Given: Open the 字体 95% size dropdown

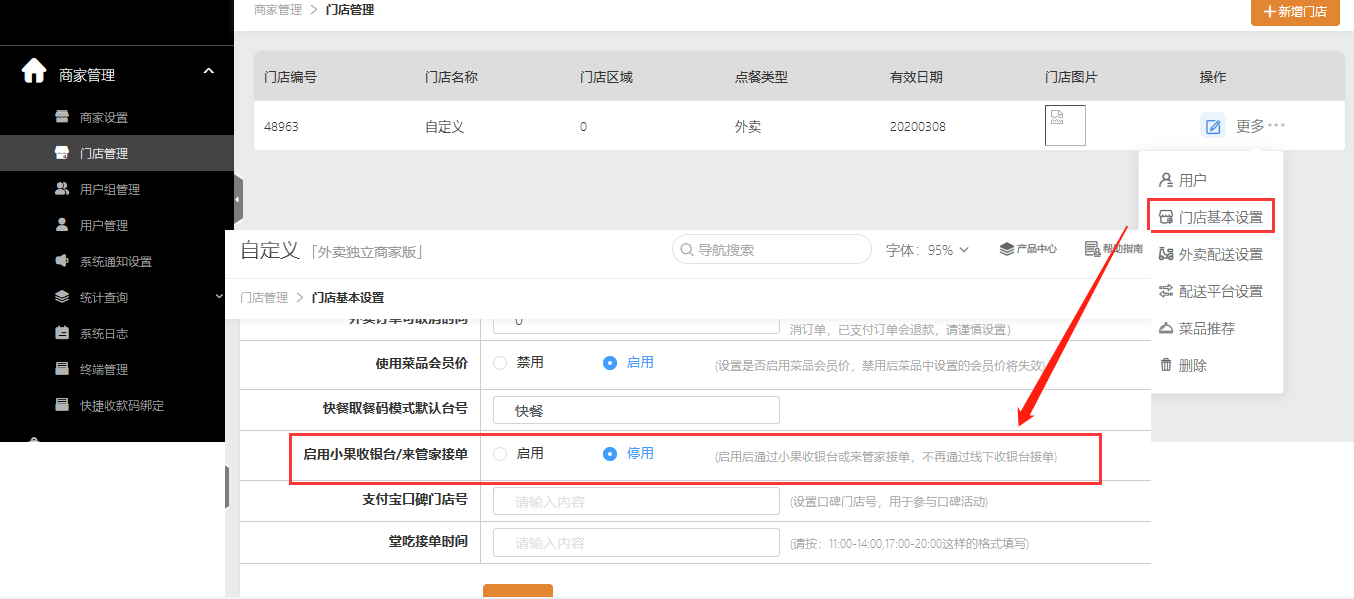Looking at the screenshot, I should click(x=928, y=250).
